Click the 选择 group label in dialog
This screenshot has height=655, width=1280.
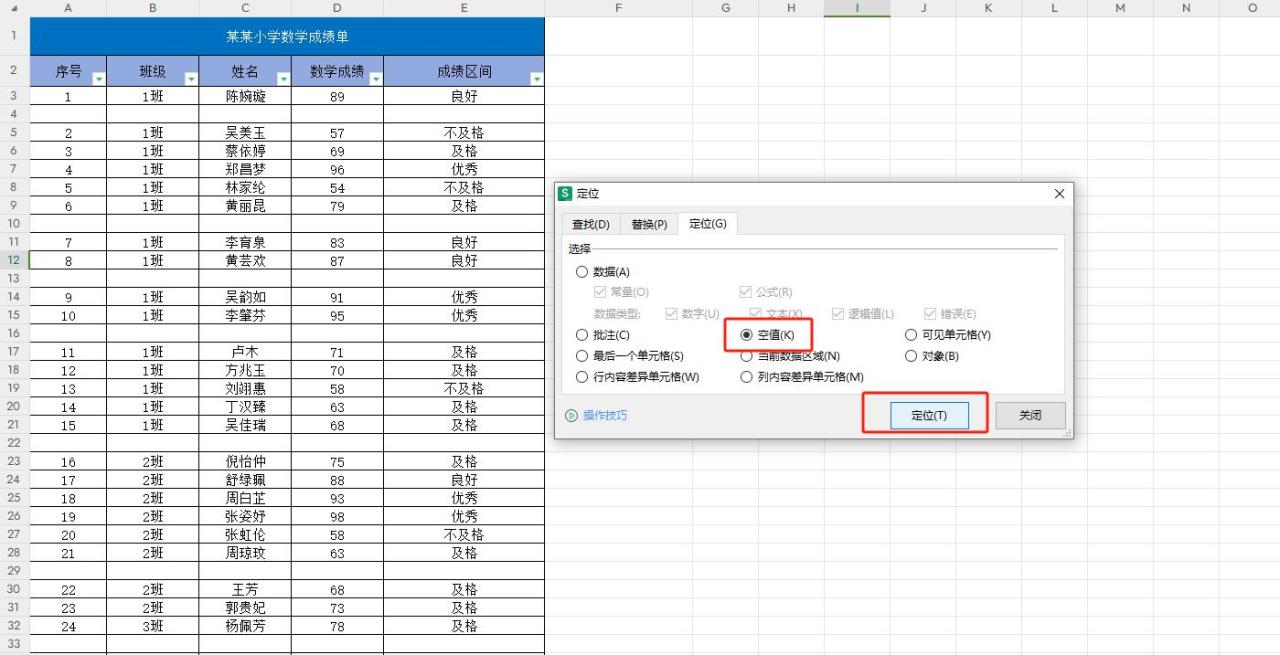[579, 248]
